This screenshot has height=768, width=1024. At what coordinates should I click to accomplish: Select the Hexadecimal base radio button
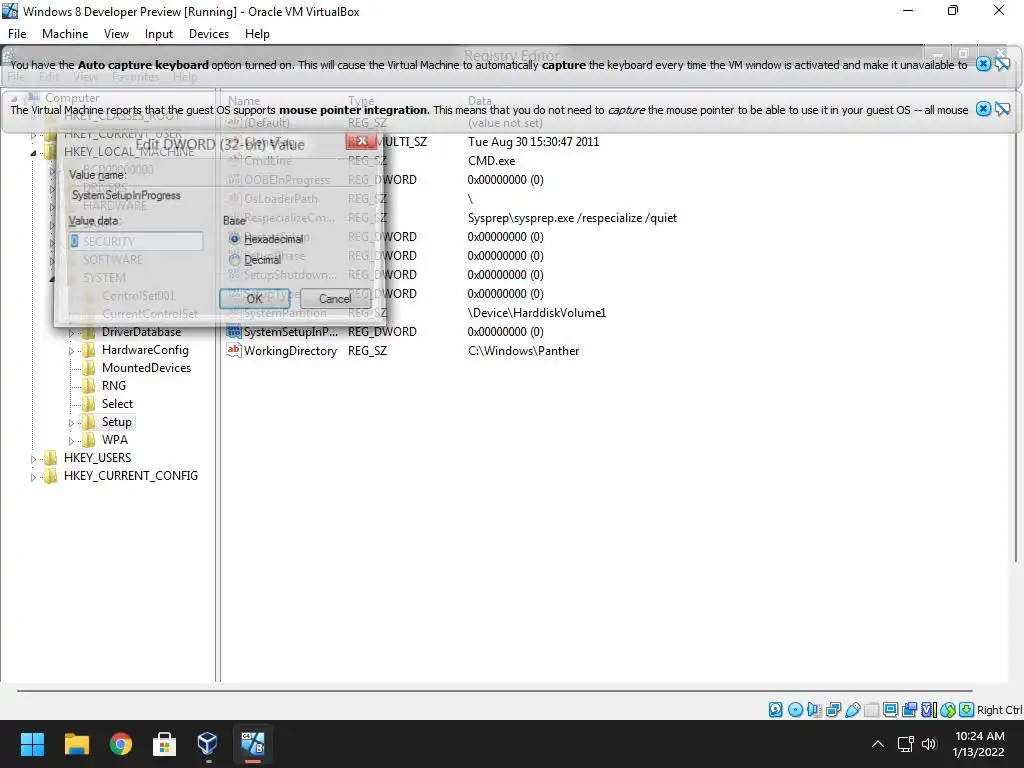(x=234, y=239)
